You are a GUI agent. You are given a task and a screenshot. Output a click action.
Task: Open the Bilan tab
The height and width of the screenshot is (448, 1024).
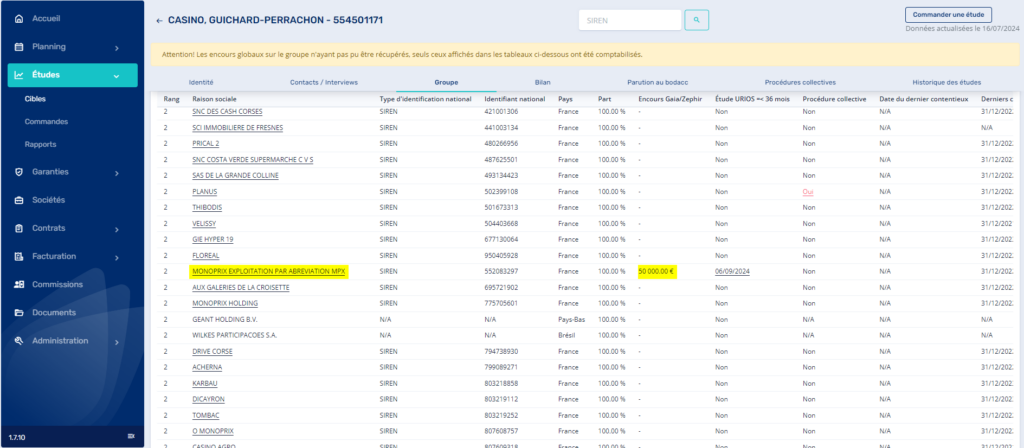pyautogui.click(x=542, y=82)
